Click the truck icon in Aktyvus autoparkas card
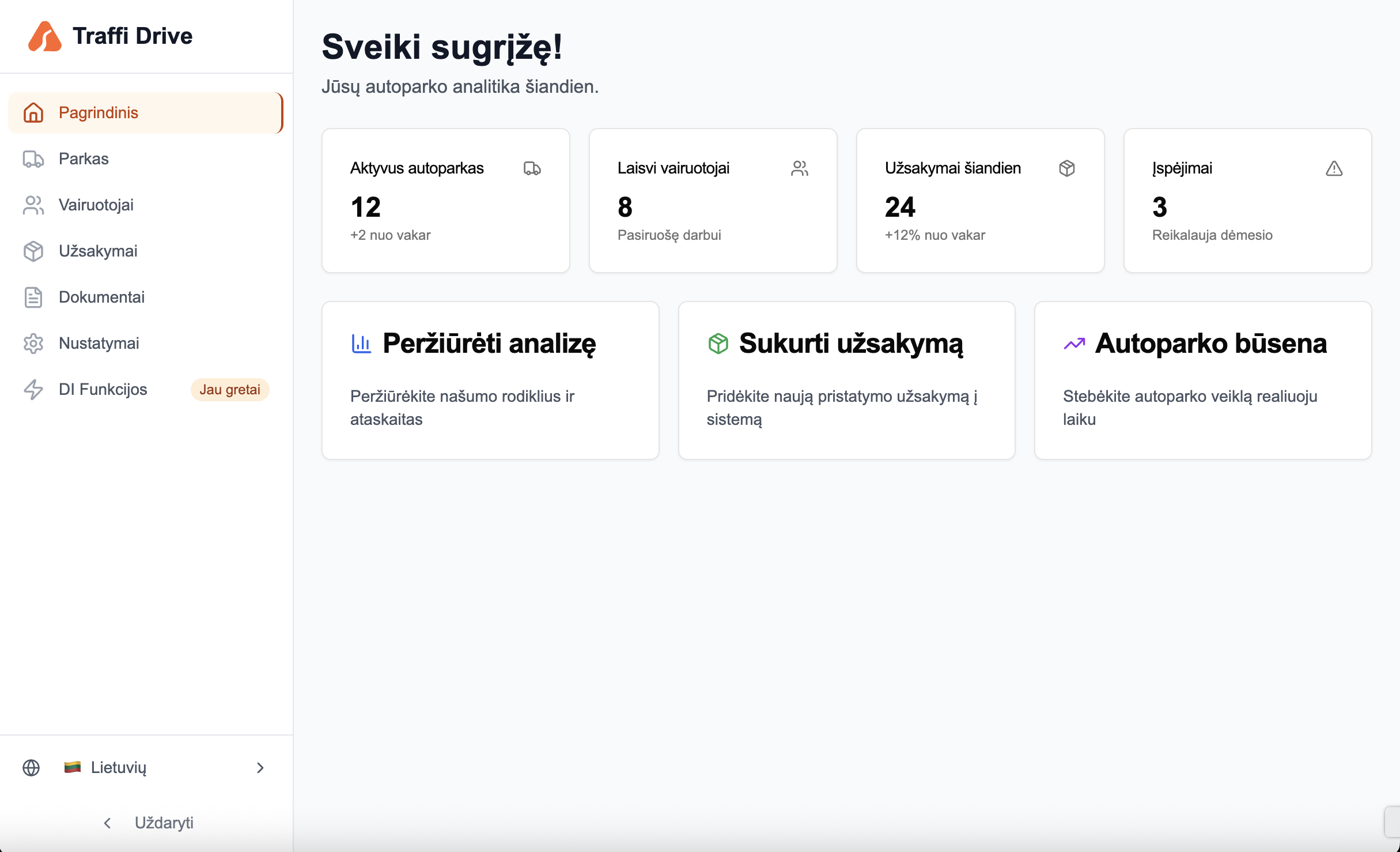This screenshot has width=1400, height=852. (532, 168)
